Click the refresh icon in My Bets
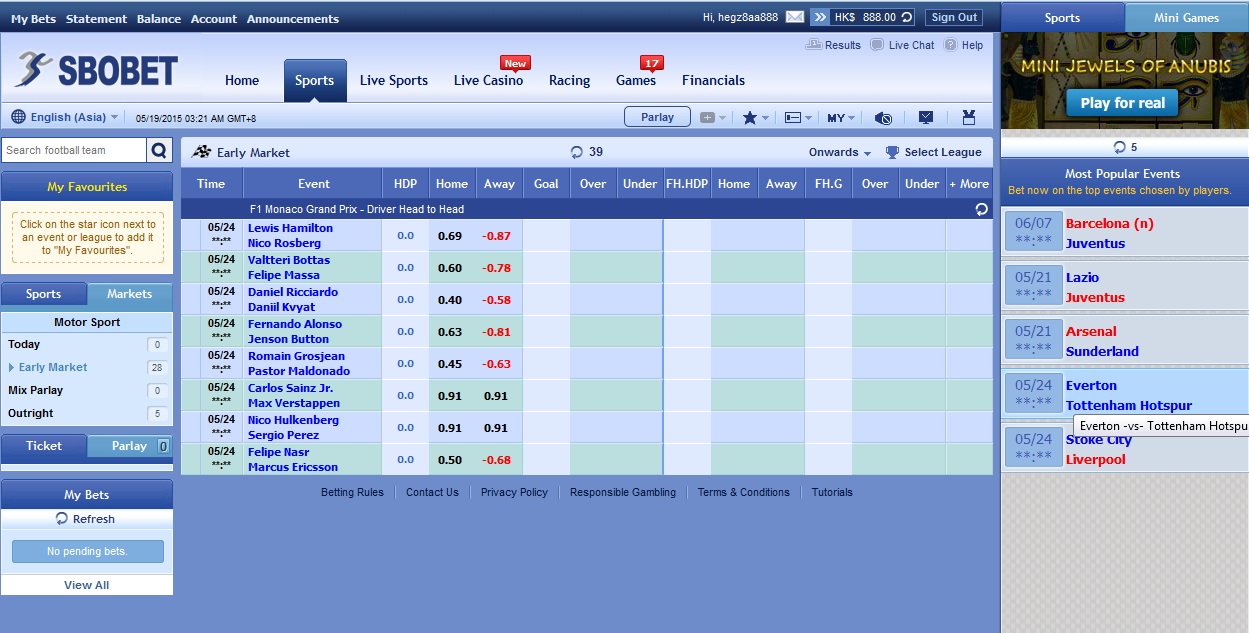The width and height of the screenshot is (1249, 633). pyautogui.click(x=62, y=519)
